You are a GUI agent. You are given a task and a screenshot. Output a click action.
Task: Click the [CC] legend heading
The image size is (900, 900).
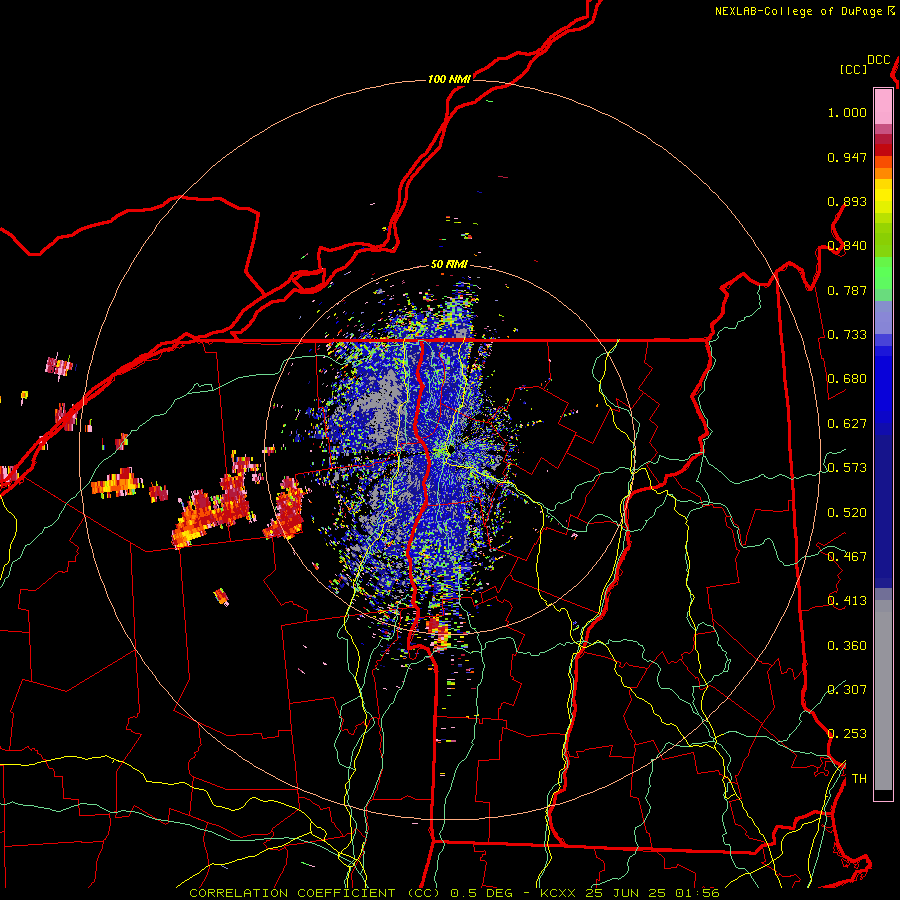point(854,69)
